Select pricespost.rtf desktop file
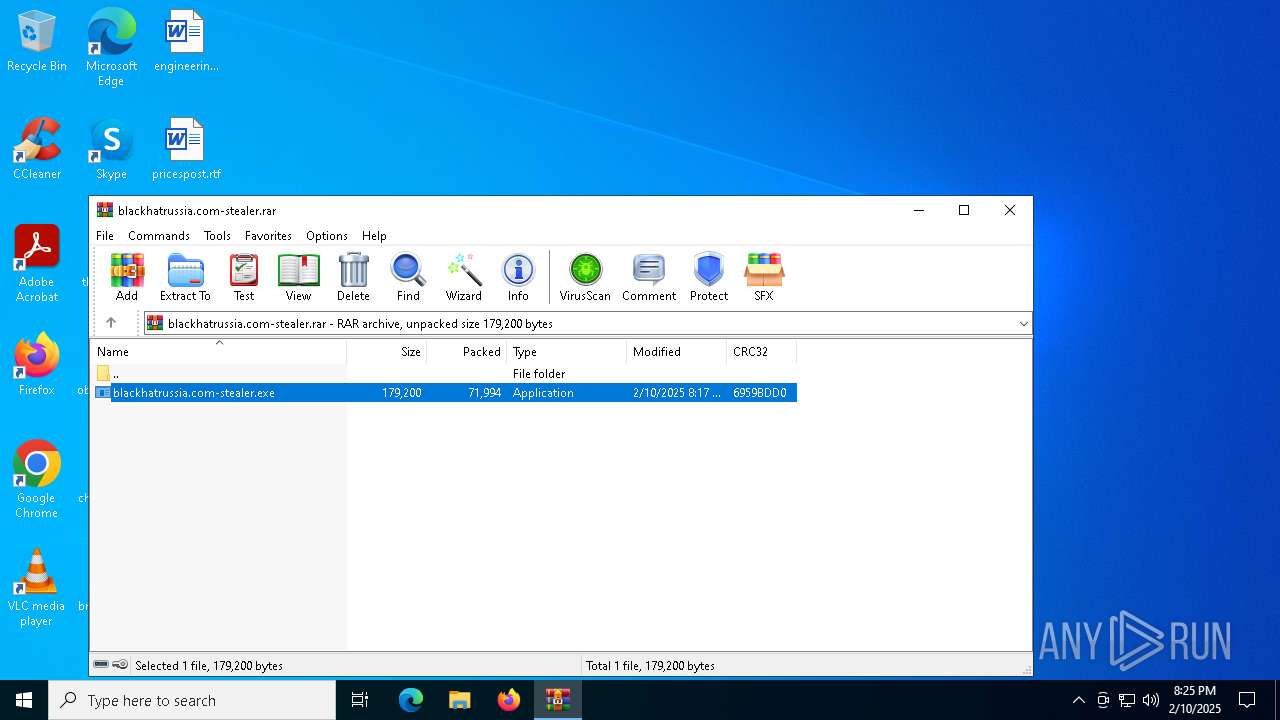 tap(186, 150)
